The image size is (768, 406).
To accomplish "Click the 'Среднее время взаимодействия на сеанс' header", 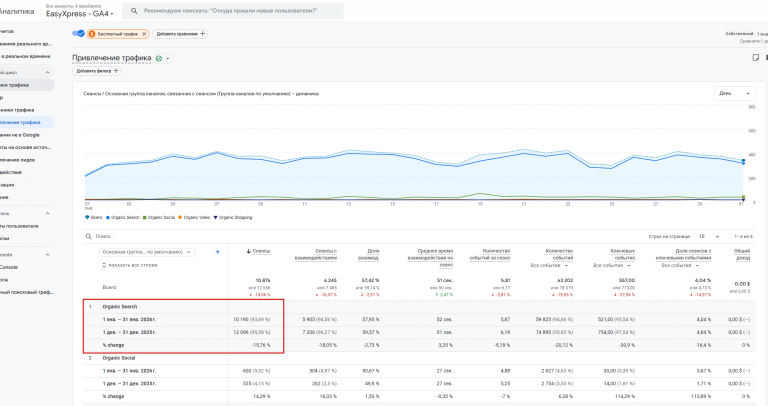I will click(x=430, y=258).
